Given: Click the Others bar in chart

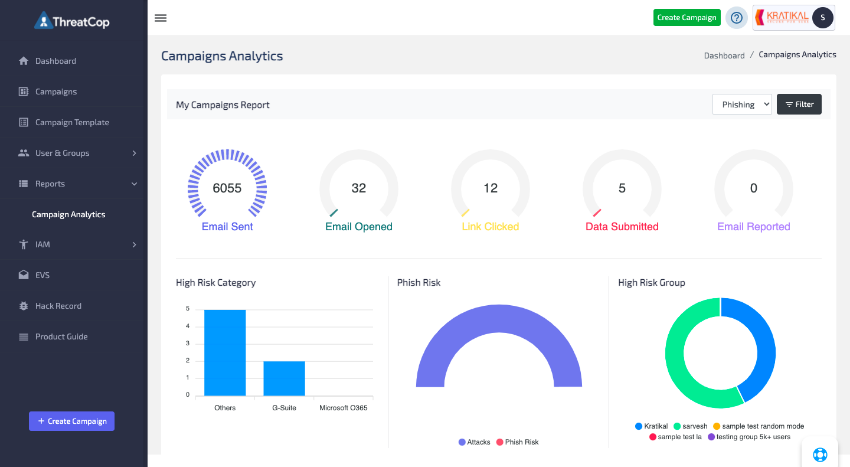Looking at the screenshot, I should (x=225, y=352).
